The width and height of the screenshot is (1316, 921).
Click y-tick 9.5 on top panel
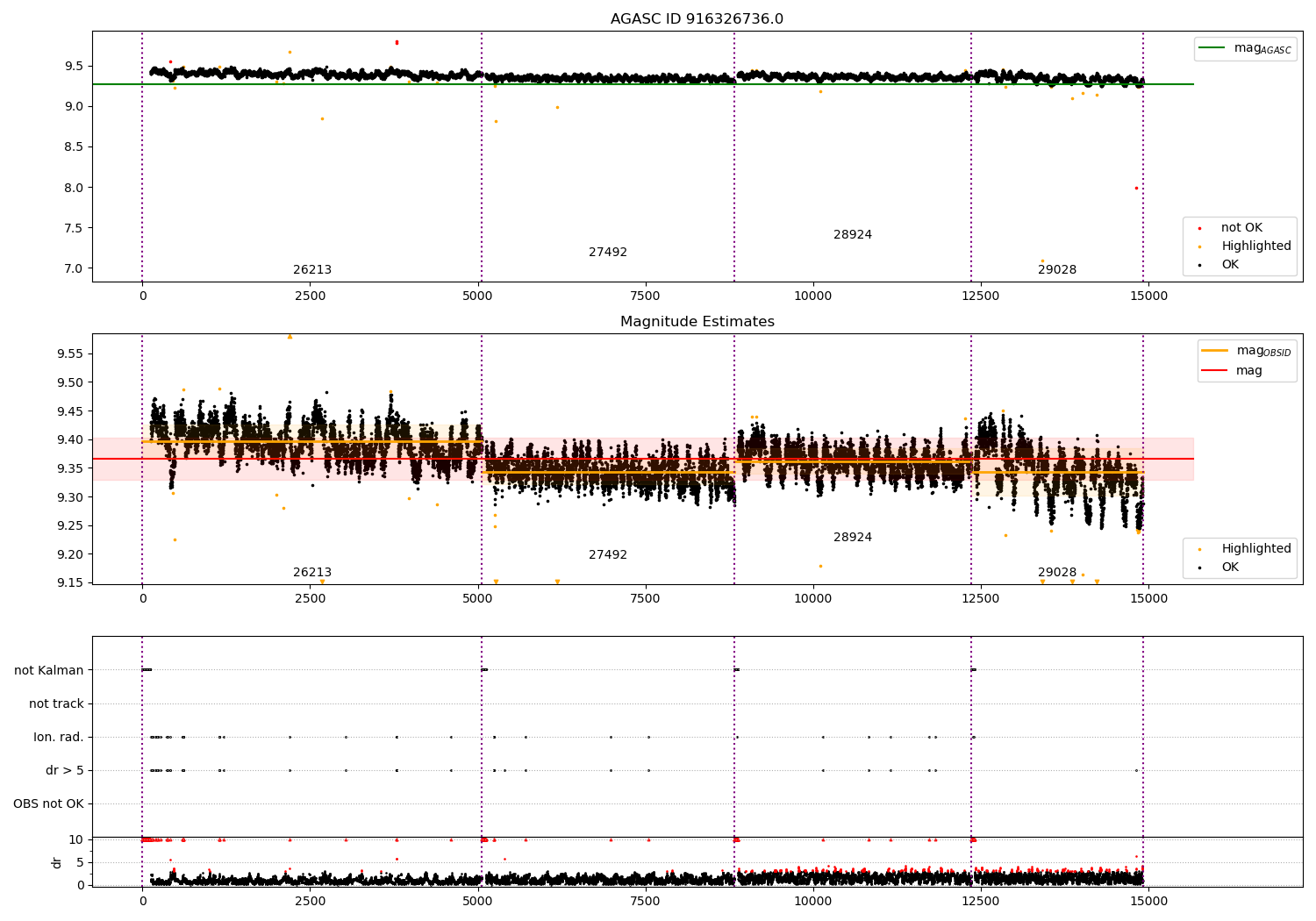click(x=74, y=66)
